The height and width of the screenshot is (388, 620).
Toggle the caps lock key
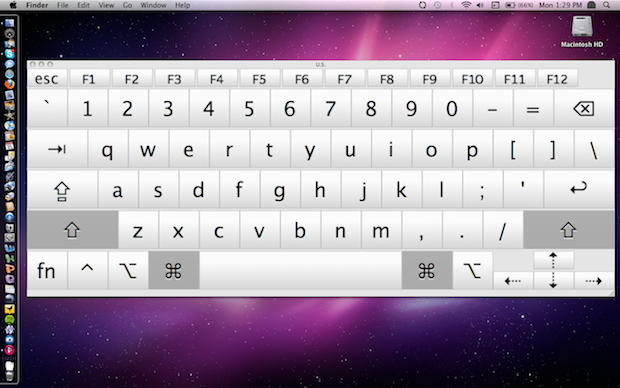62,190
